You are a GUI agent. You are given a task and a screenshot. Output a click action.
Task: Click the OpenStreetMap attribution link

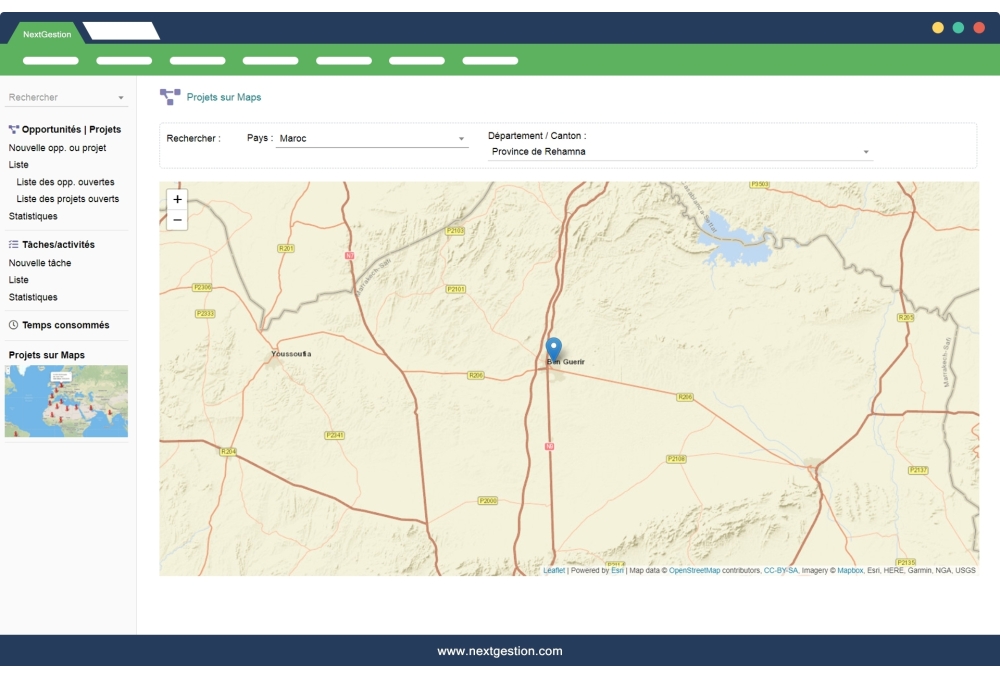694,570
